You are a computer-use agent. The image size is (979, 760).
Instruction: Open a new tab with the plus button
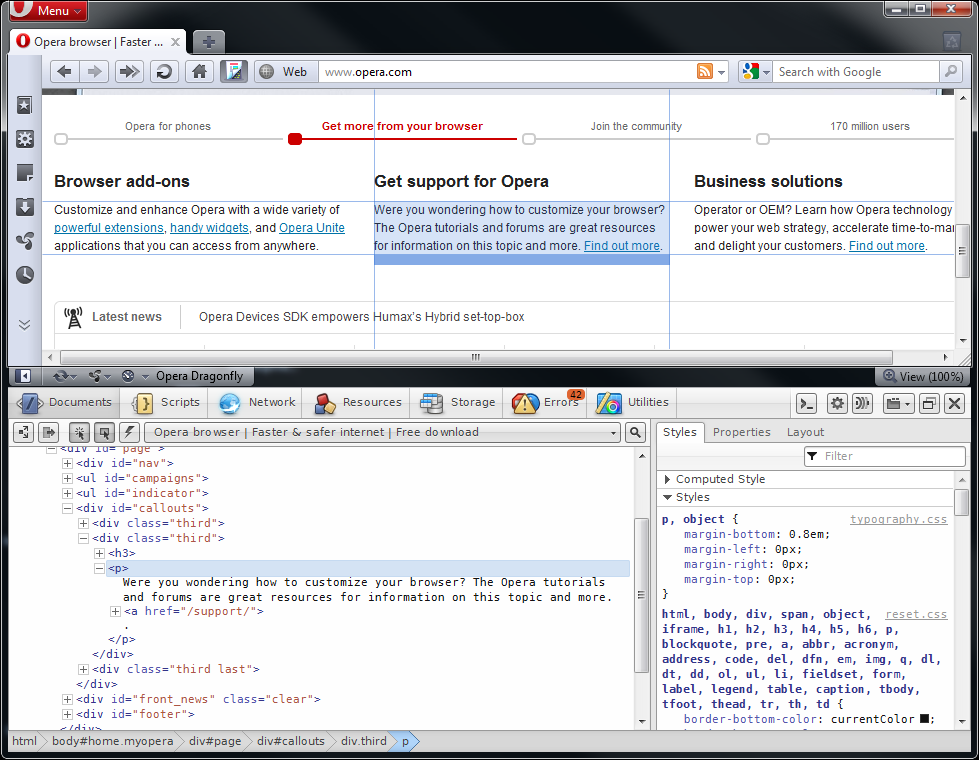(x=209, y=42)
